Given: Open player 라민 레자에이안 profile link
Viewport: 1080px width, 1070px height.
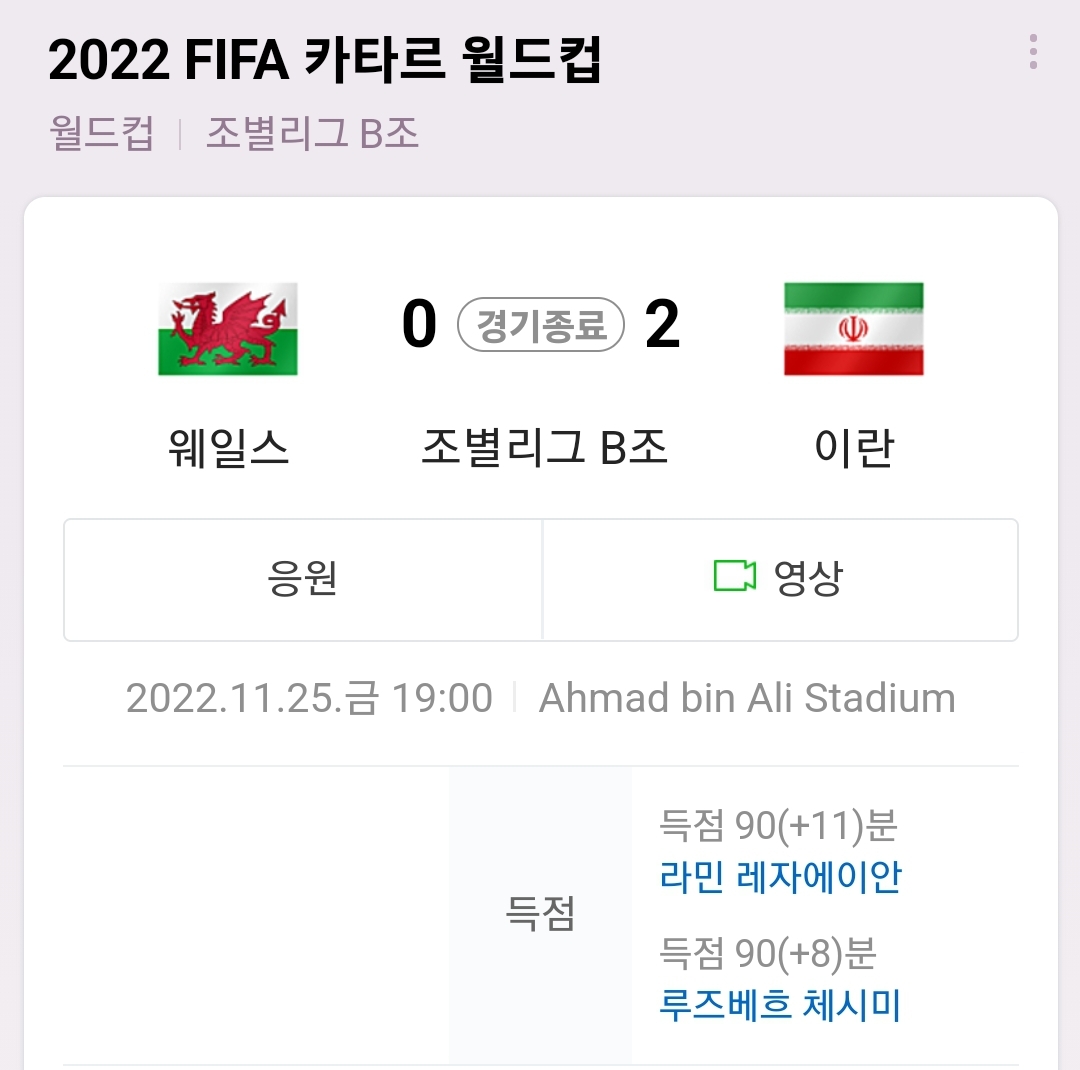Looking at the screenshot, I should 780,877.
